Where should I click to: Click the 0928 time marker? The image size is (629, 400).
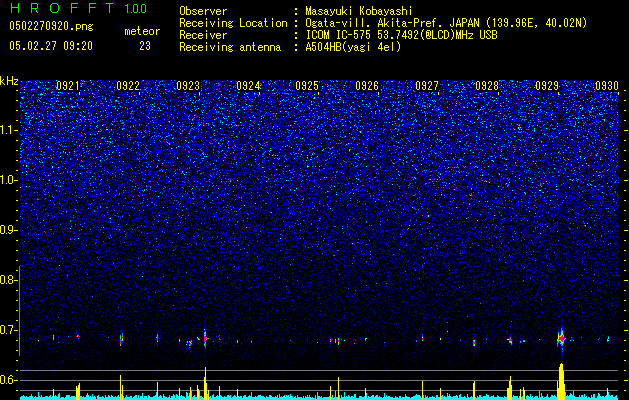click(x=487, y=86)
